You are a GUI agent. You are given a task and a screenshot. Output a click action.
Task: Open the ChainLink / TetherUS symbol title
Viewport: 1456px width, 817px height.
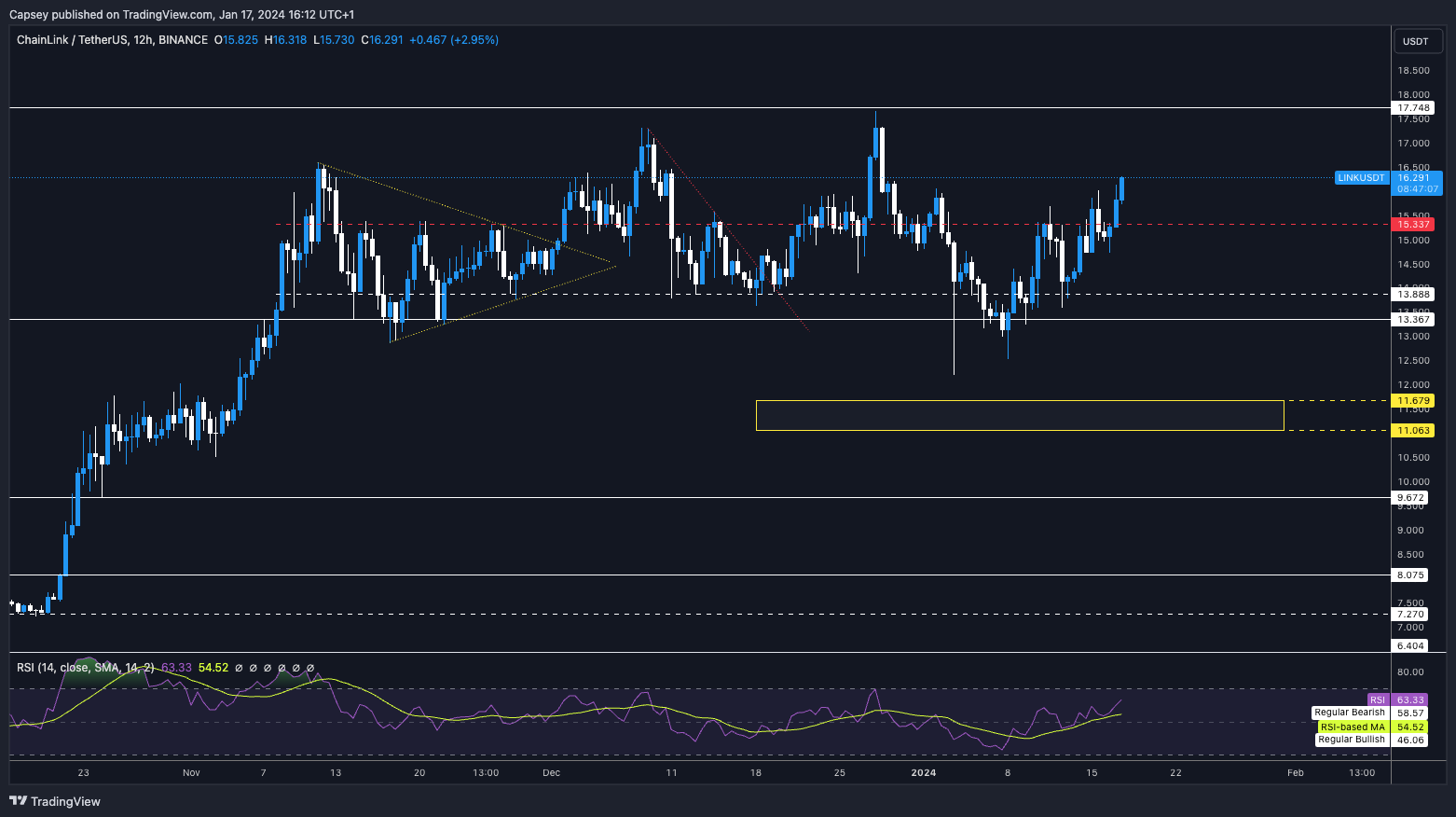(x=112, y=40)
